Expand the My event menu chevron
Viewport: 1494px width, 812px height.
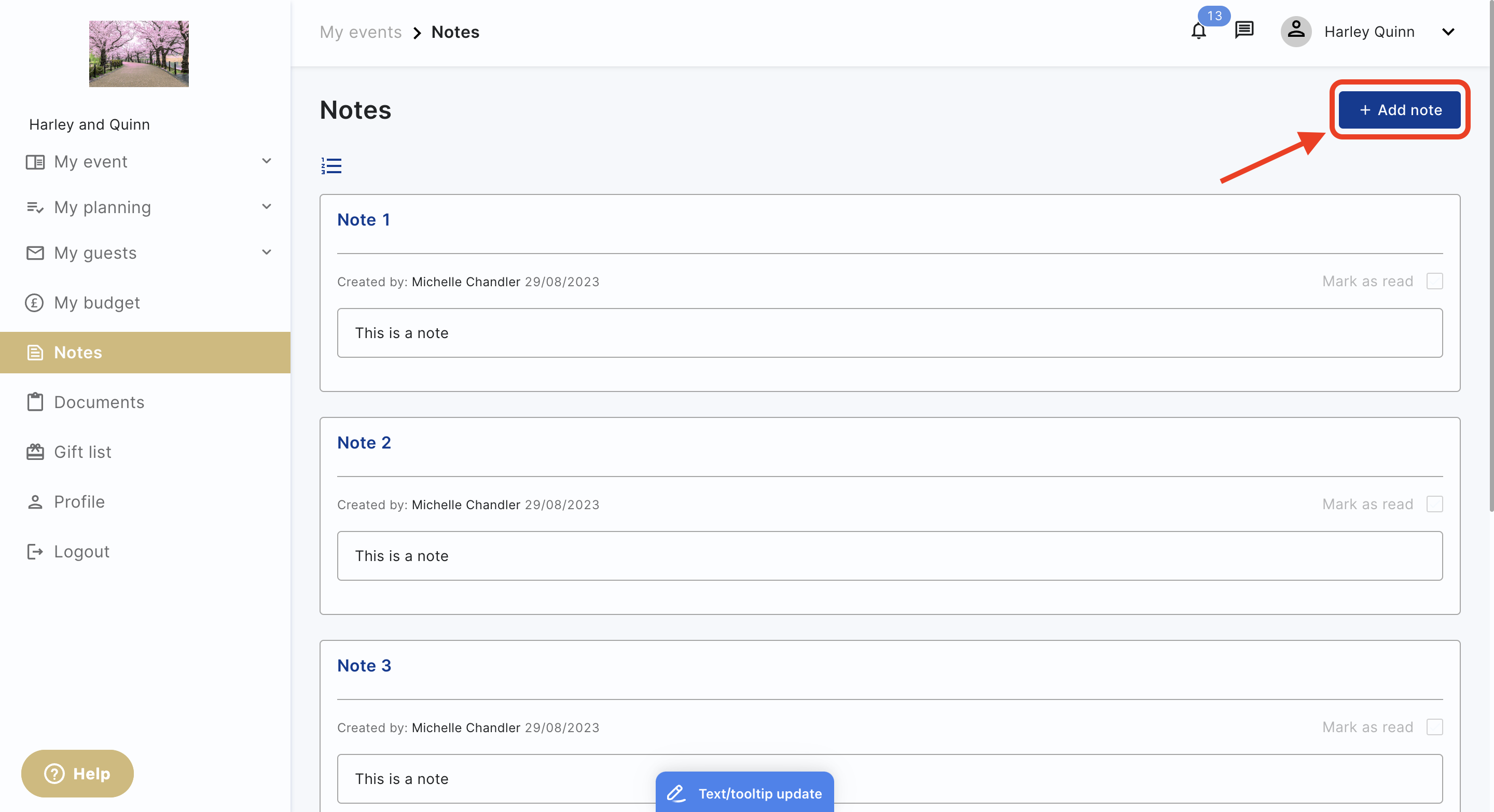pos(266,161)
